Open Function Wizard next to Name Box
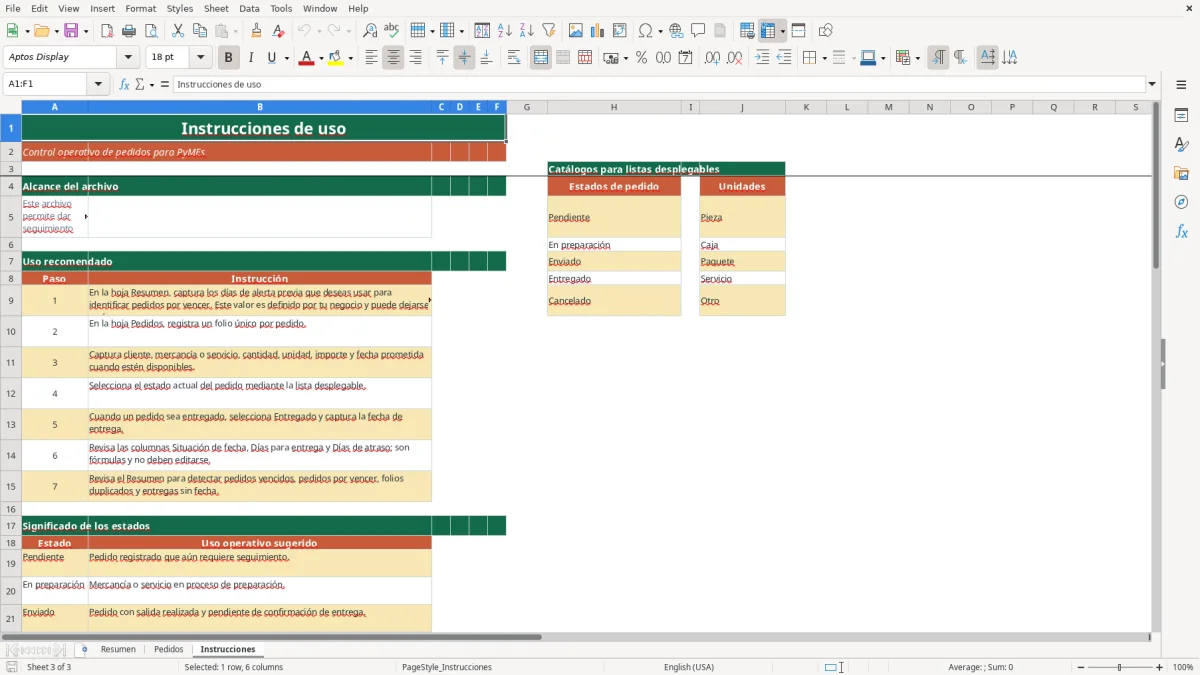Viewport: 1200px width, 675px height. coord(125,84)
